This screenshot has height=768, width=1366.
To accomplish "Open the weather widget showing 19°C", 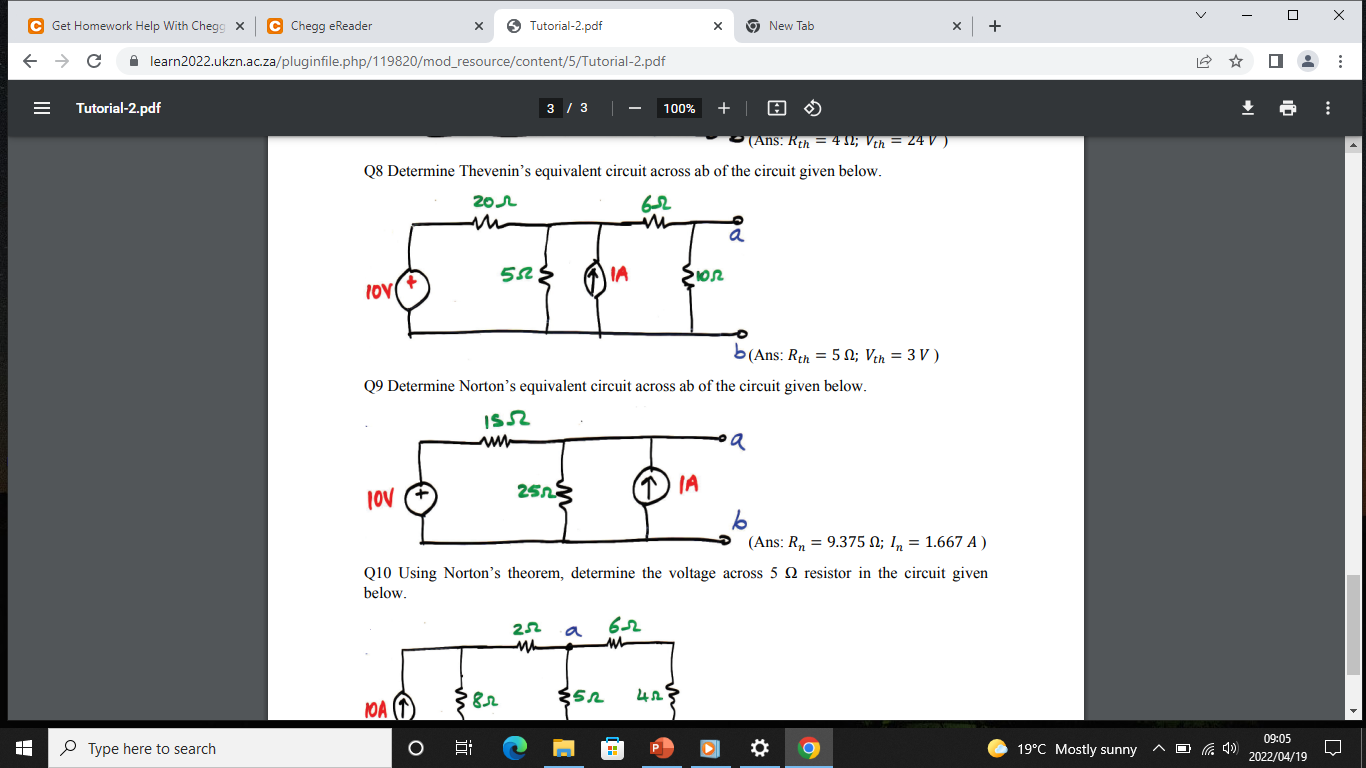I will point(1062,749).
